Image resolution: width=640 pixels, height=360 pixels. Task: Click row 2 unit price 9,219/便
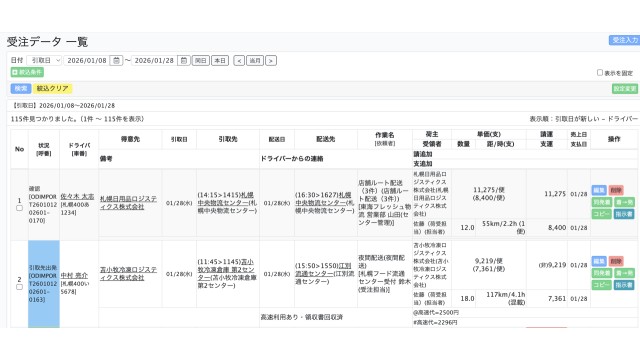(489, 261)
